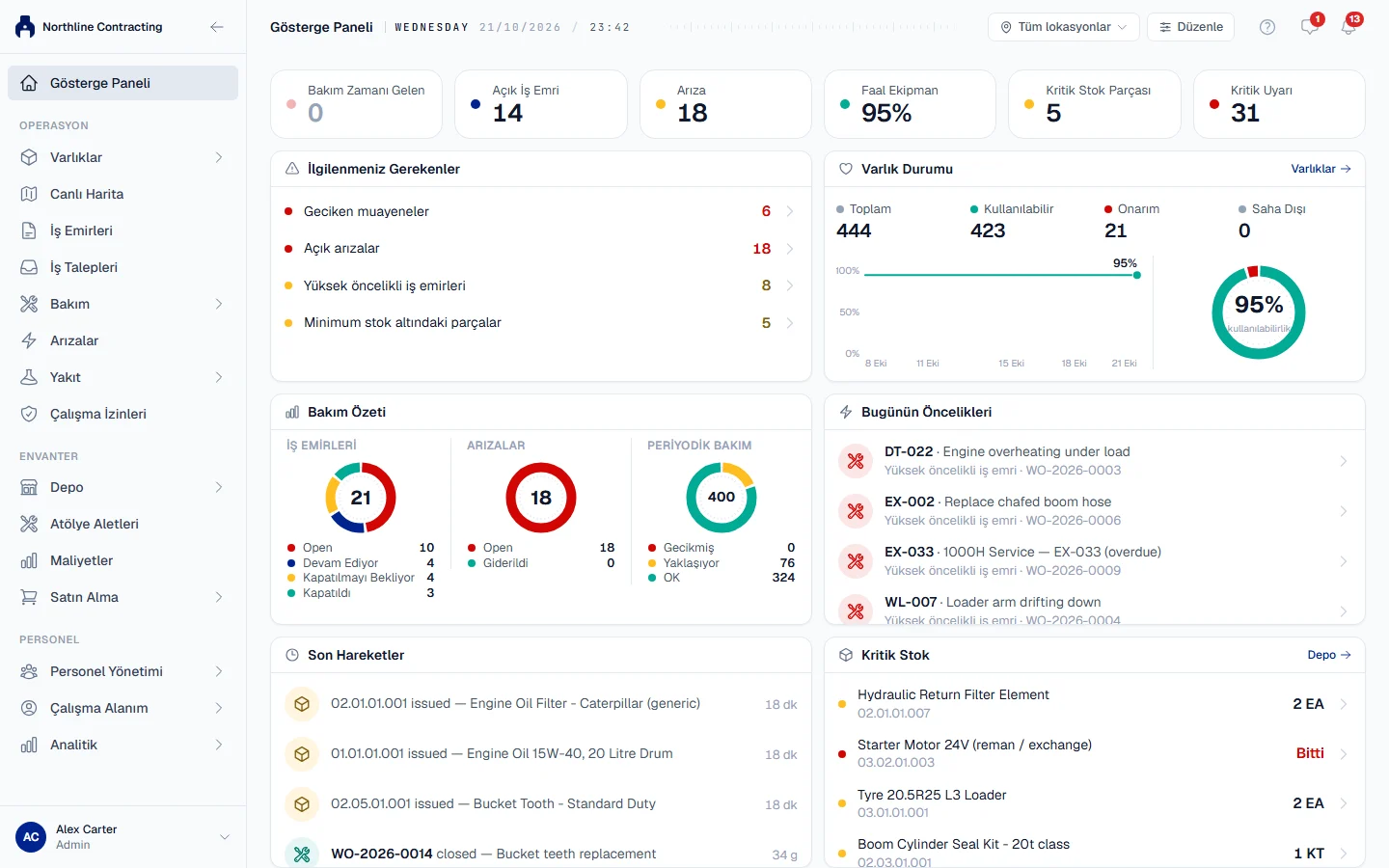Click the Çalışma İzinleri shield icon
1389x868 pixels.
29,414
